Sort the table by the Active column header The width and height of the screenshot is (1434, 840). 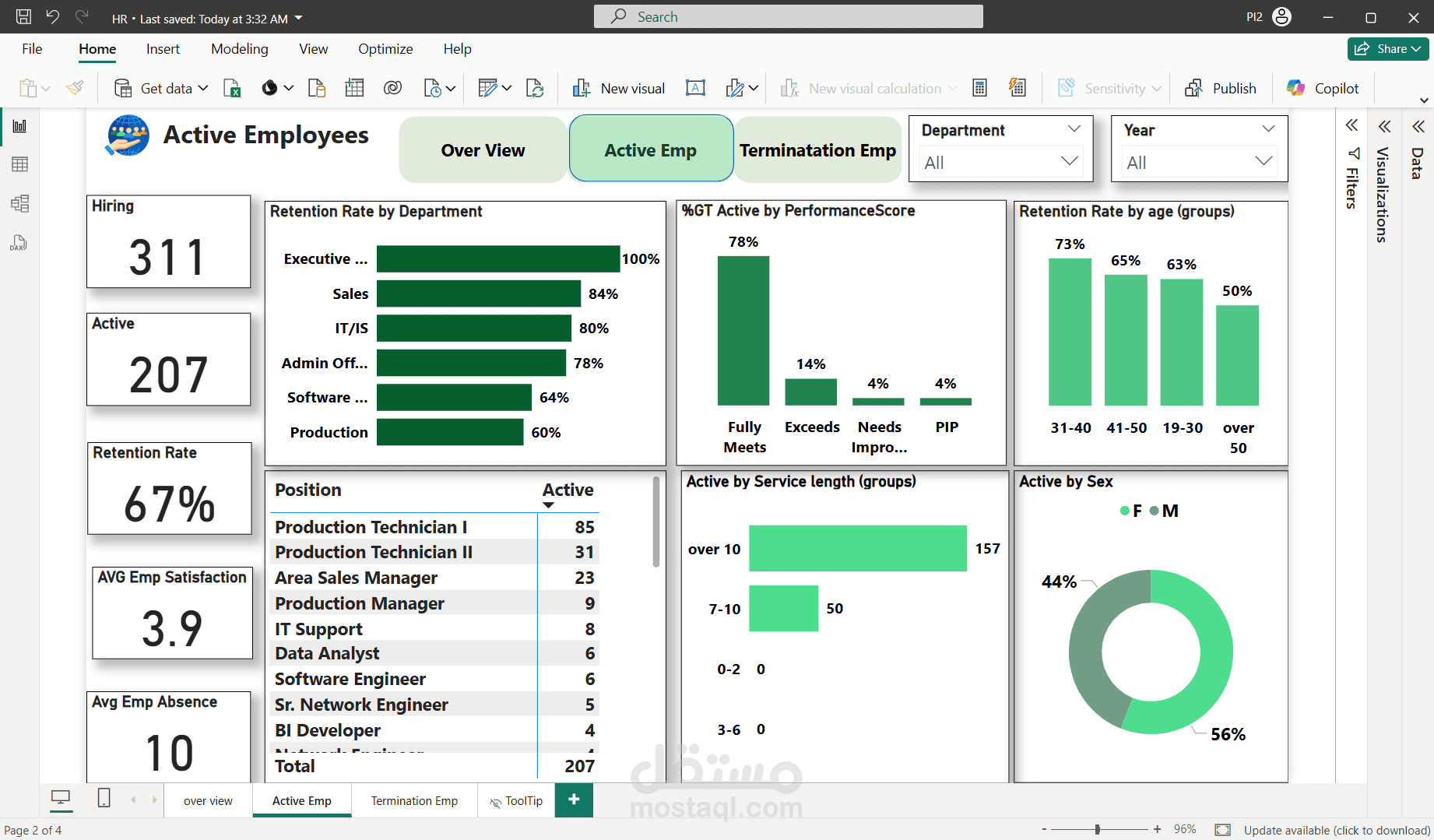568,490
